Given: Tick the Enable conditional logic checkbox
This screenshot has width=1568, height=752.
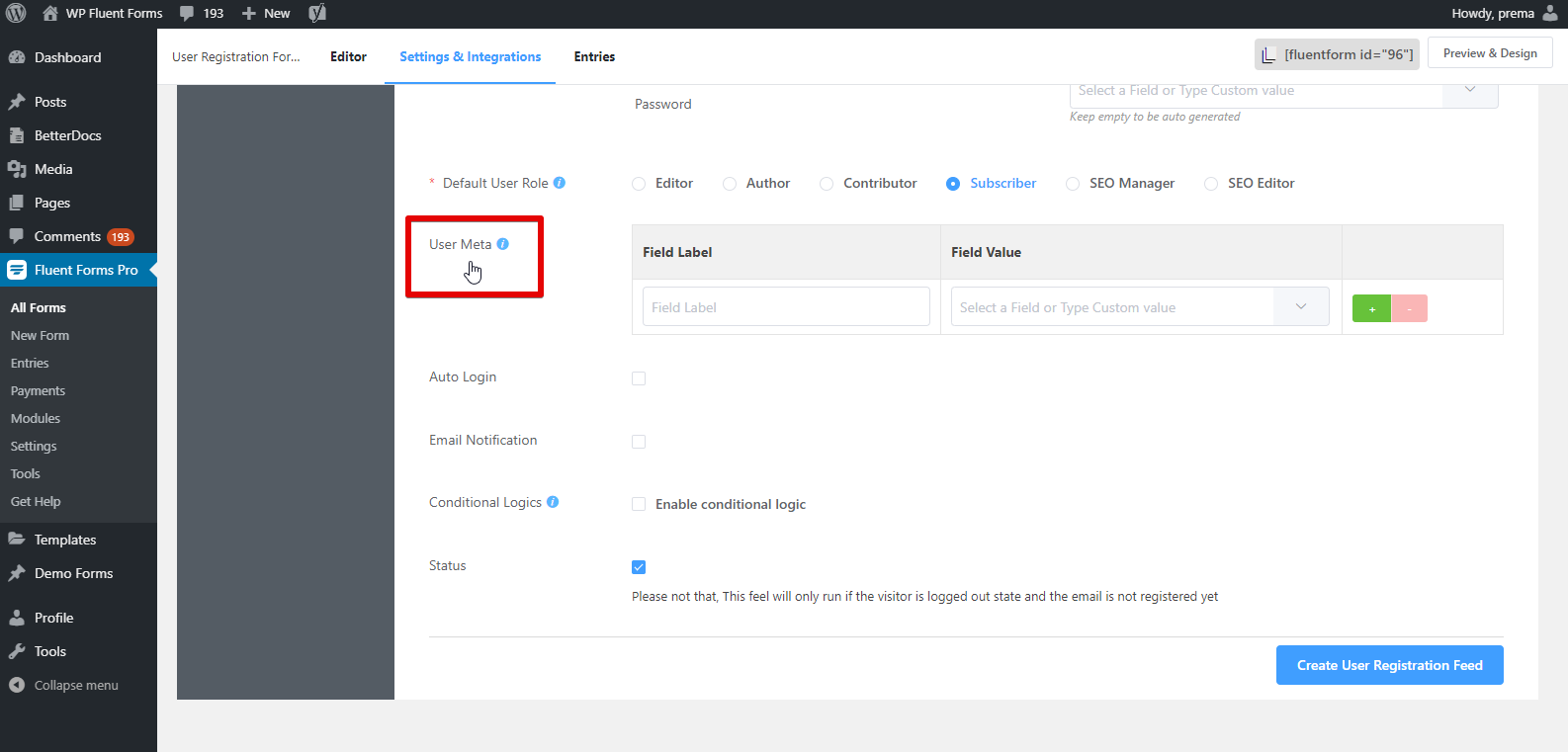Looking at the screenshot, I should (x=639, y=504).
